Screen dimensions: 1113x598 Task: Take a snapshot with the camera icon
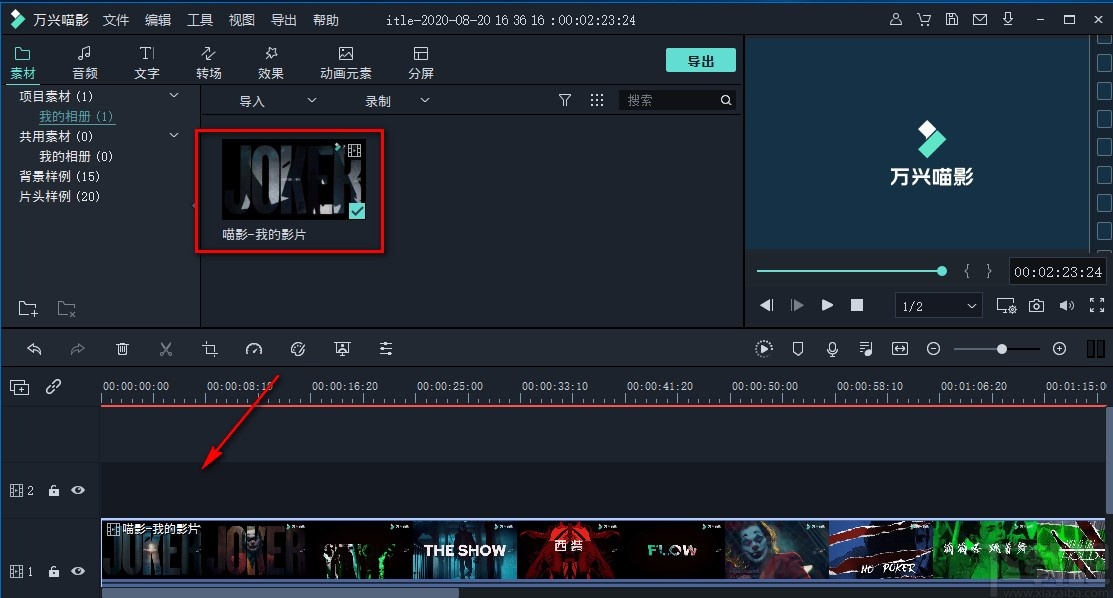point(1036,305)
